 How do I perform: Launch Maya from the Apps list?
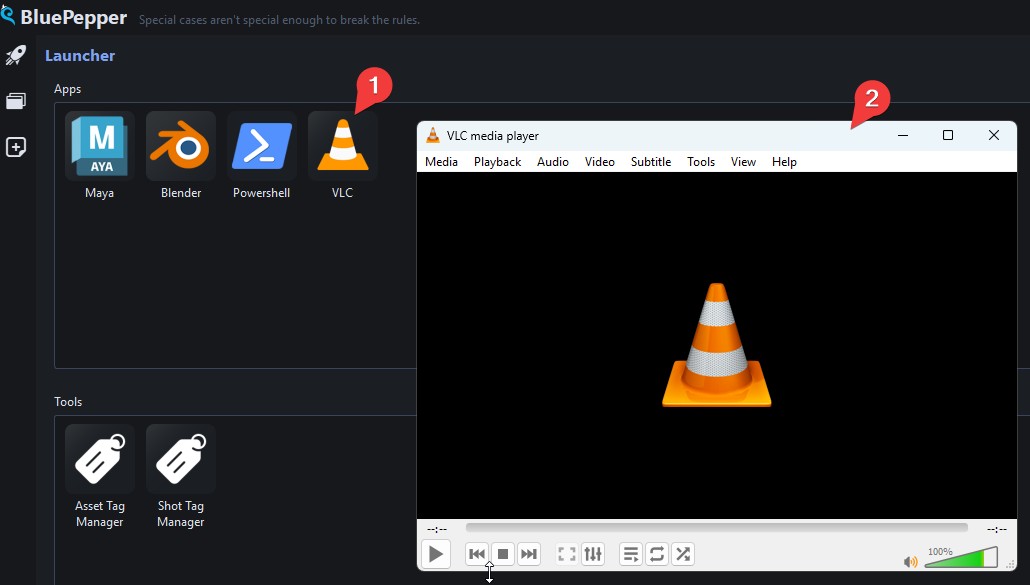100,146
